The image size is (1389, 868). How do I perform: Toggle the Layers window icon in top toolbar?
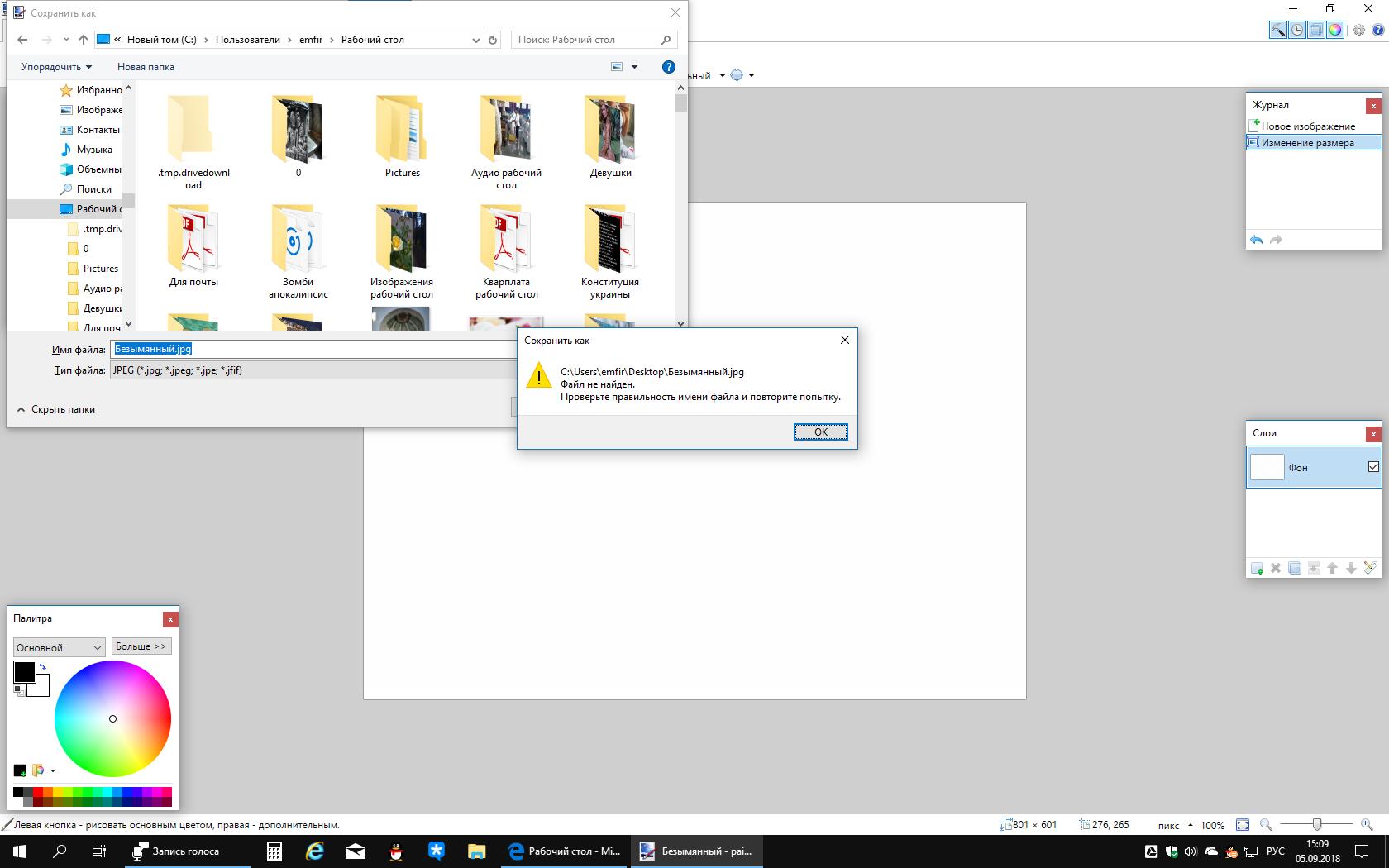1316,31
